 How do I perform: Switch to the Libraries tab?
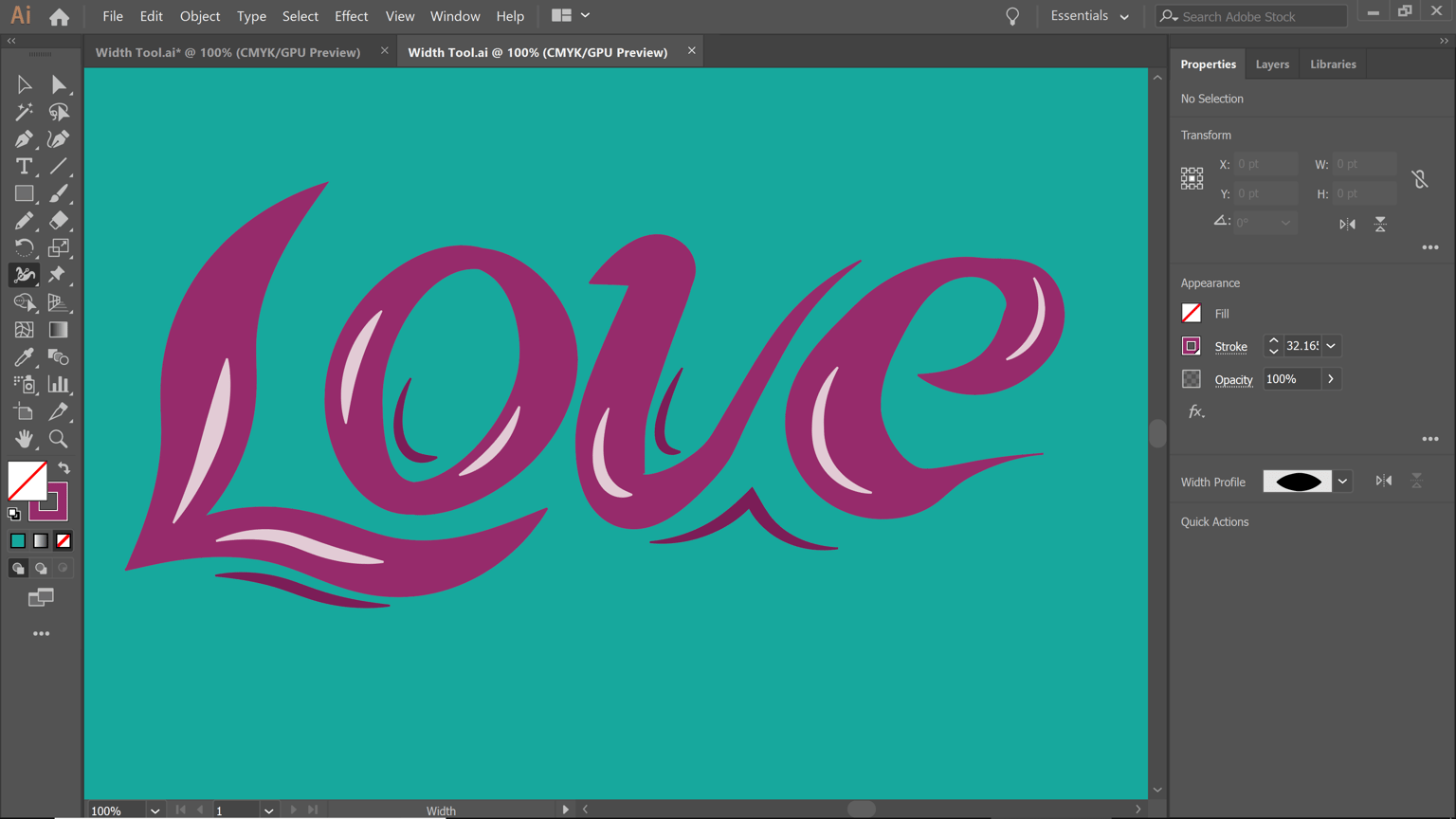[x=1333, y=64]
